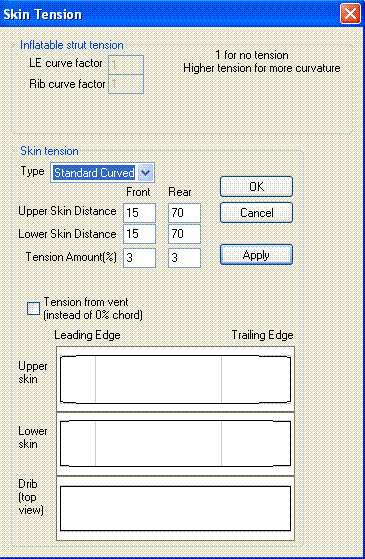Click the Tension from vent label text
Viewport: 365px width, 559px height.
point(93,308)
